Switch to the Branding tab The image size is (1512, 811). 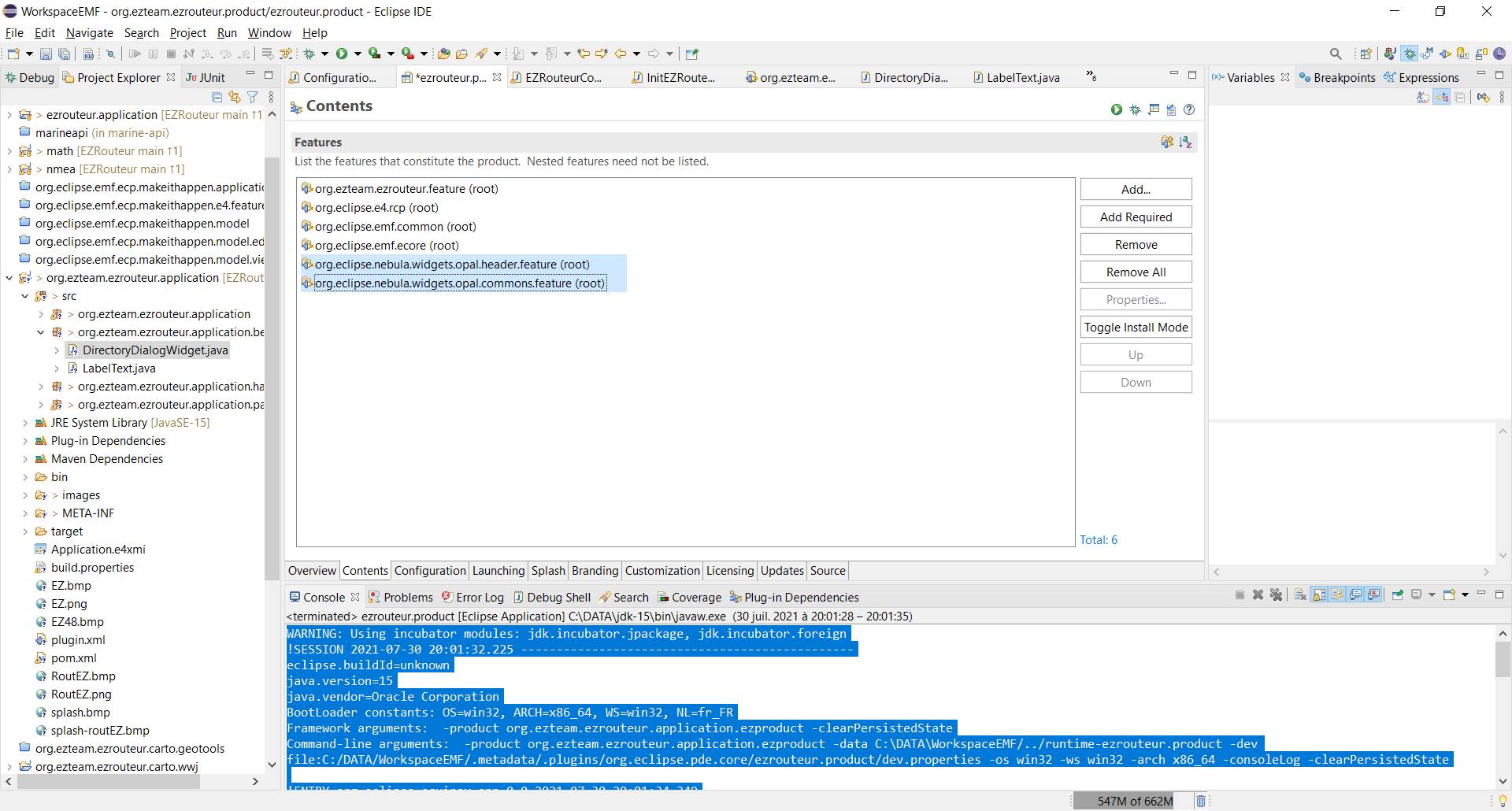[x=595, y=571]
